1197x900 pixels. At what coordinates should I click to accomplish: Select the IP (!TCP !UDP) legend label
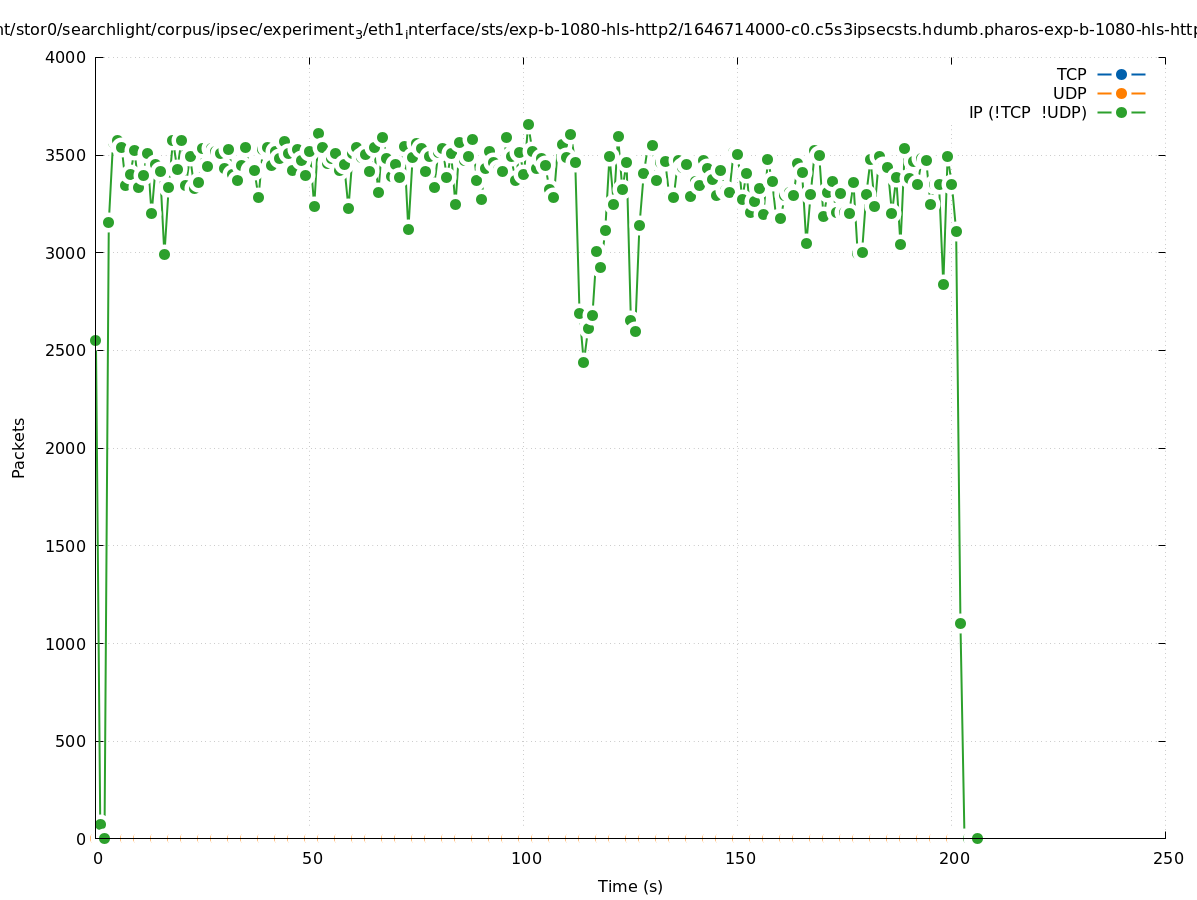click(x=1027, y=112)
